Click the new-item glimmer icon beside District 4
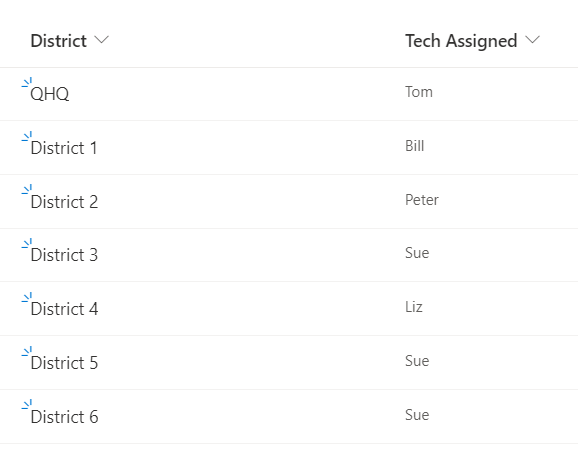Image resolution: width=578 pixels, height=470 pixels. (27, 297)
